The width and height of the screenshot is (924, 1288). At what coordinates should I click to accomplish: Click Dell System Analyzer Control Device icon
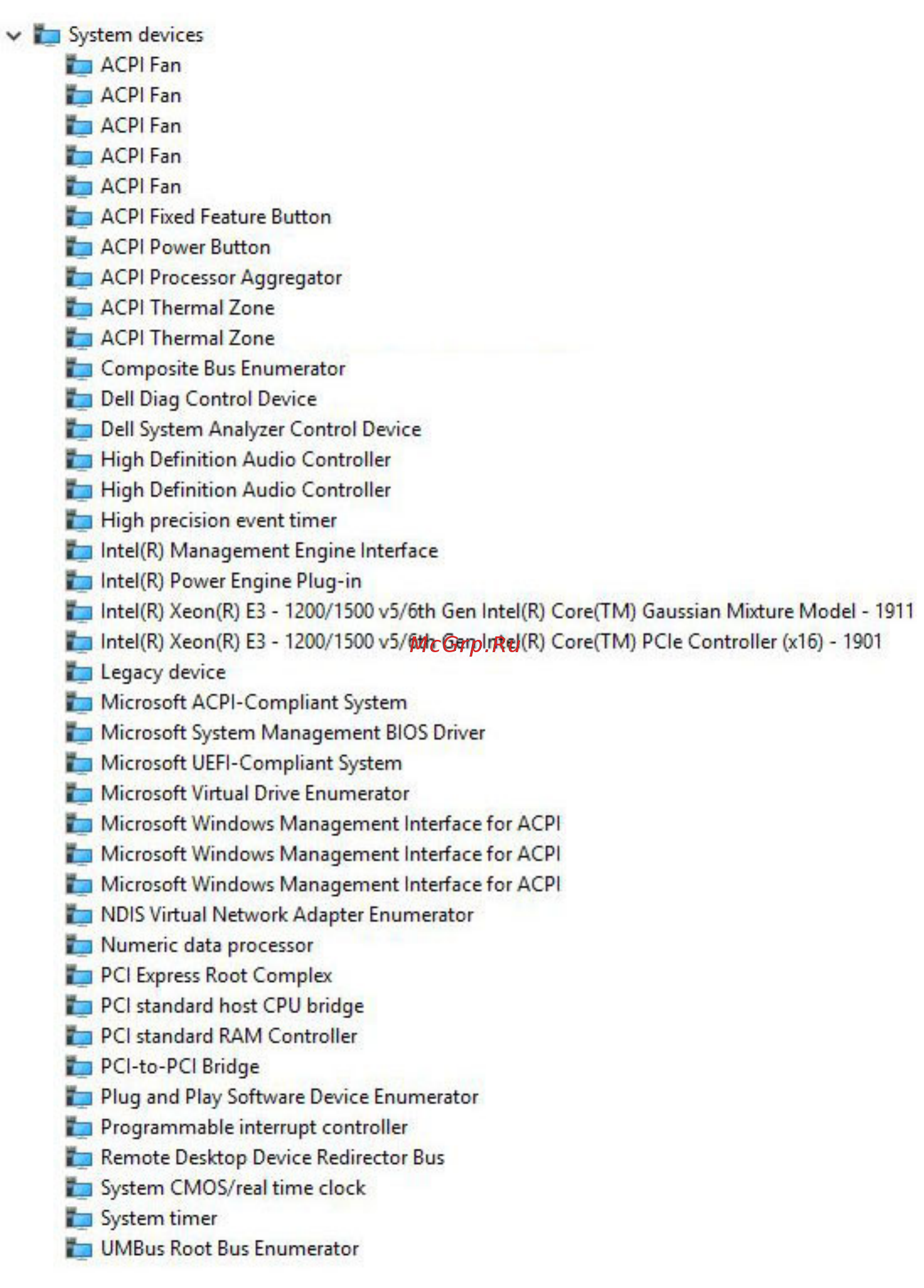tap(79, 429)
